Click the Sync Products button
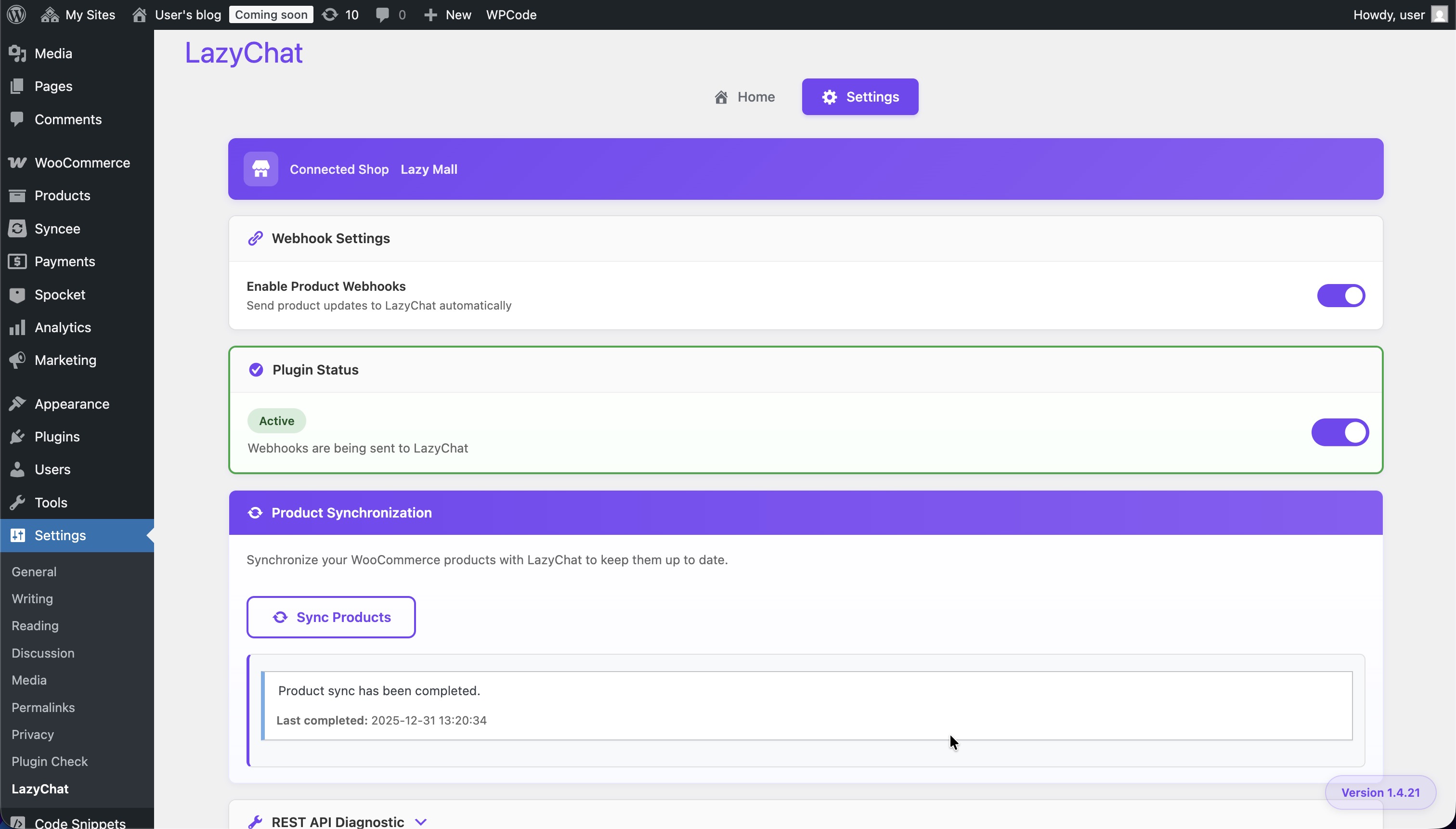Viewport: 1456px width, 829px height. 331,617
